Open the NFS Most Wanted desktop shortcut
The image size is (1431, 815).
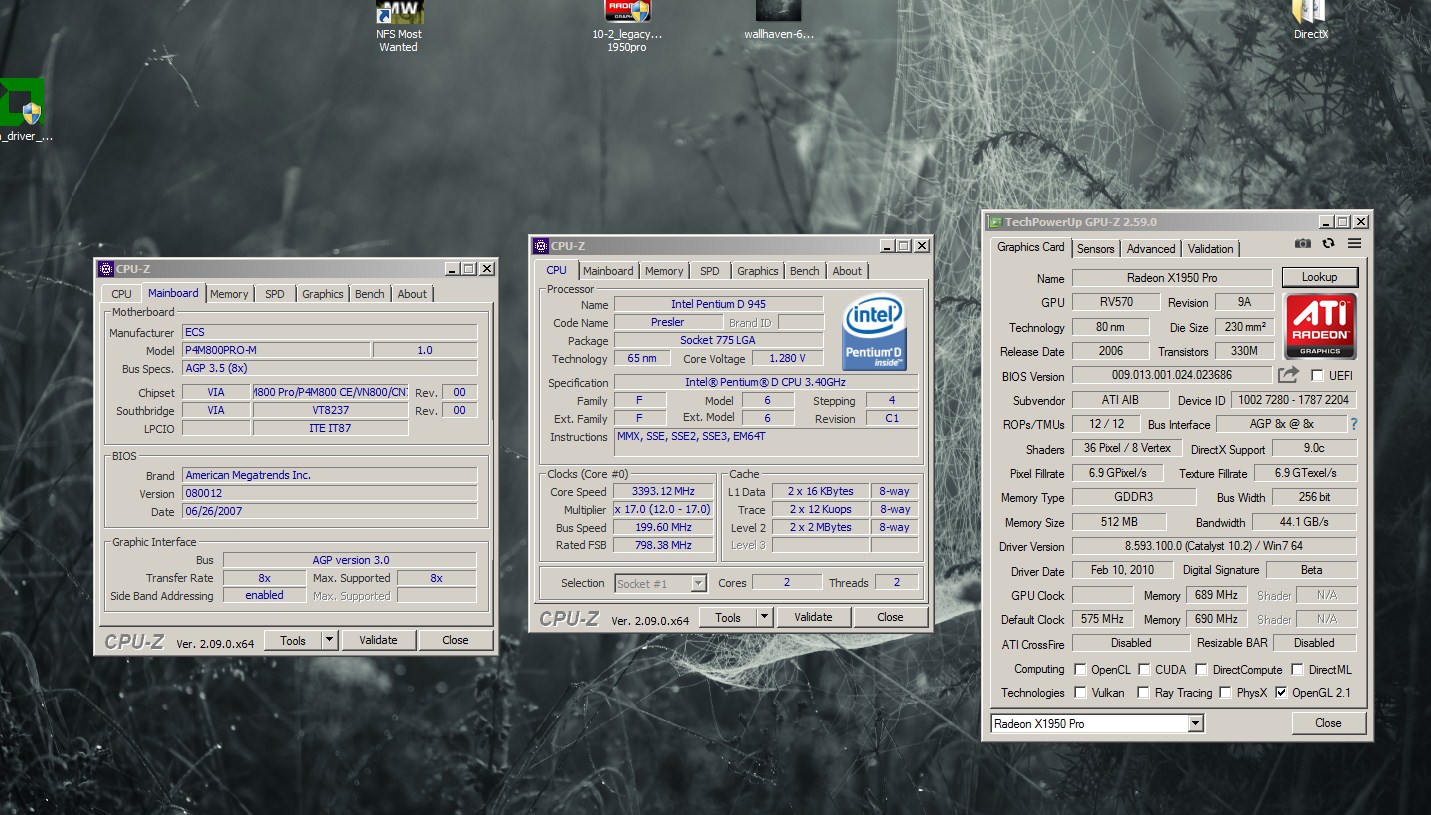[399, 27]
